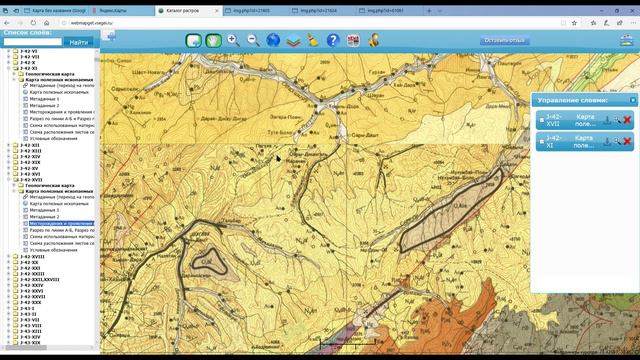Screen dimensions: 640x360
Task: Download the J-42-XVII layer via arrow icon
Action: tap(607, 120)
